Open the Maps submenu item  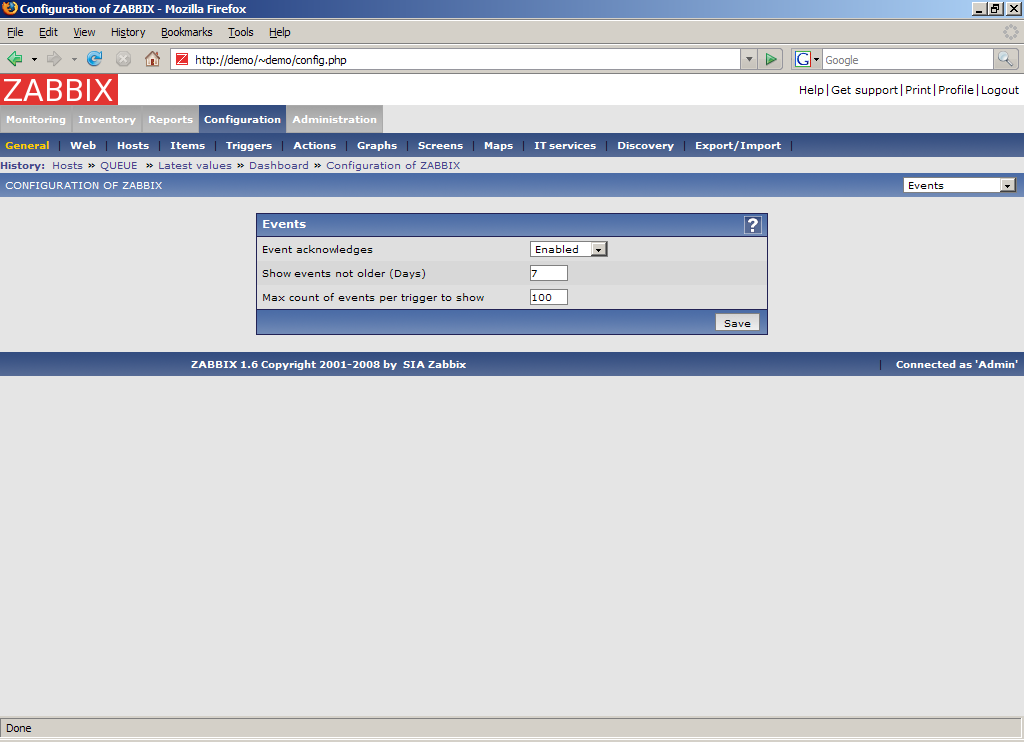point(498,146)
